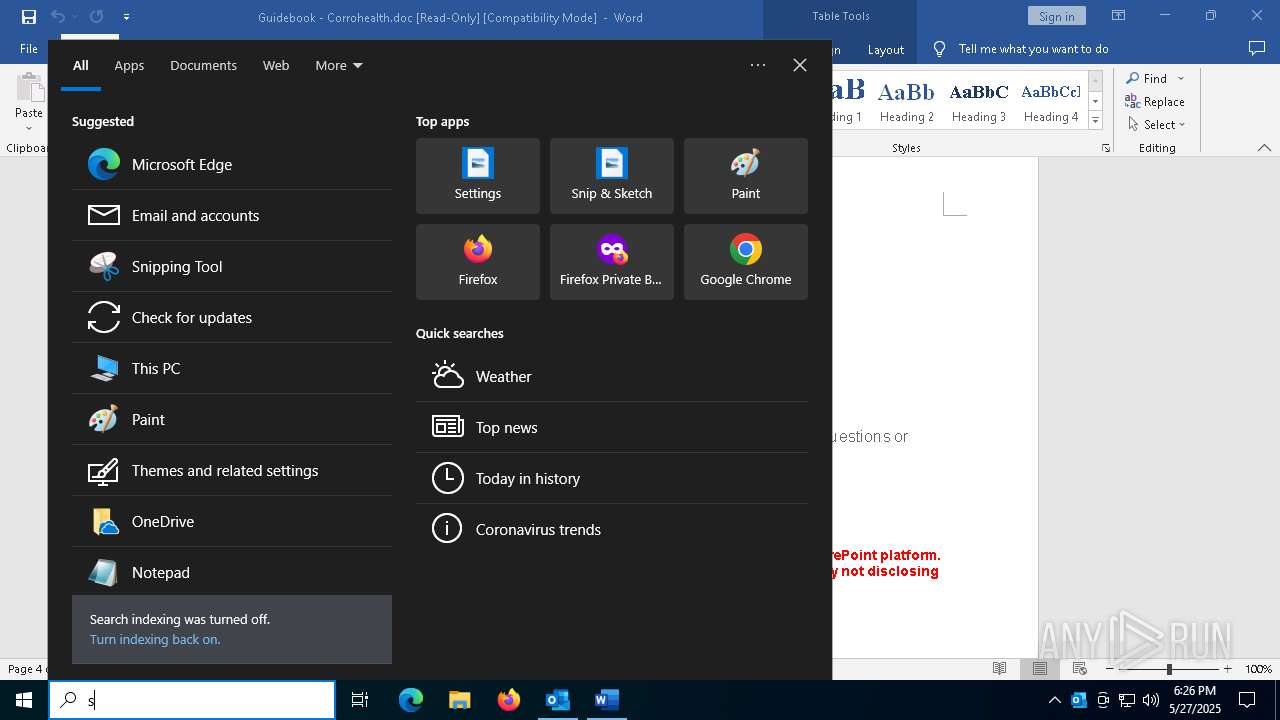The height and width of the screenshot is (720, 1280).
Task: Launch Snipping Tool from suggestions
Action: point(232,266)
